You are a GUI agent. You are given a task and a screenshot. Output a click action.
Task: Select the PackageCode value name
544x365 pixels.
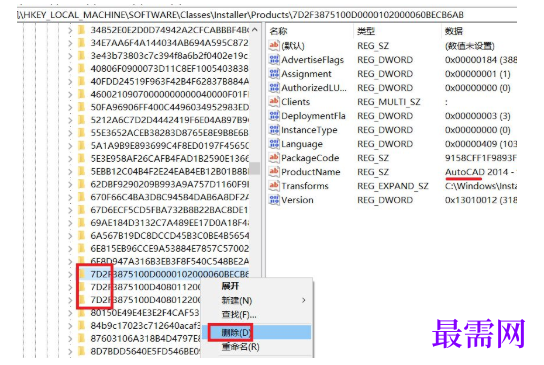click(310, 158)
